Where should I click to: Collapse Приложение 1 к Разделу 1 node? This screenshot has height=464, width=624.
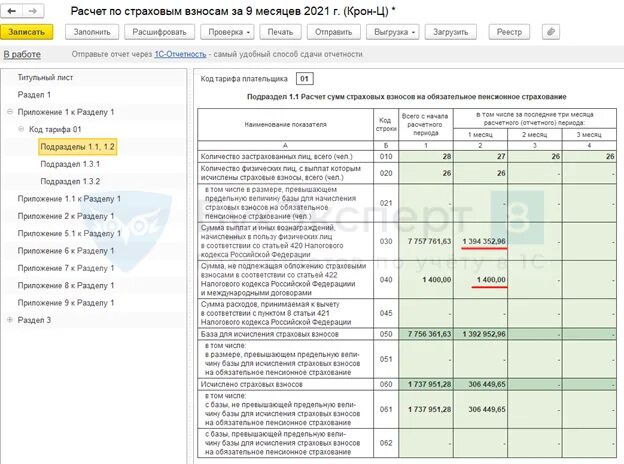(x=10, y=112)
